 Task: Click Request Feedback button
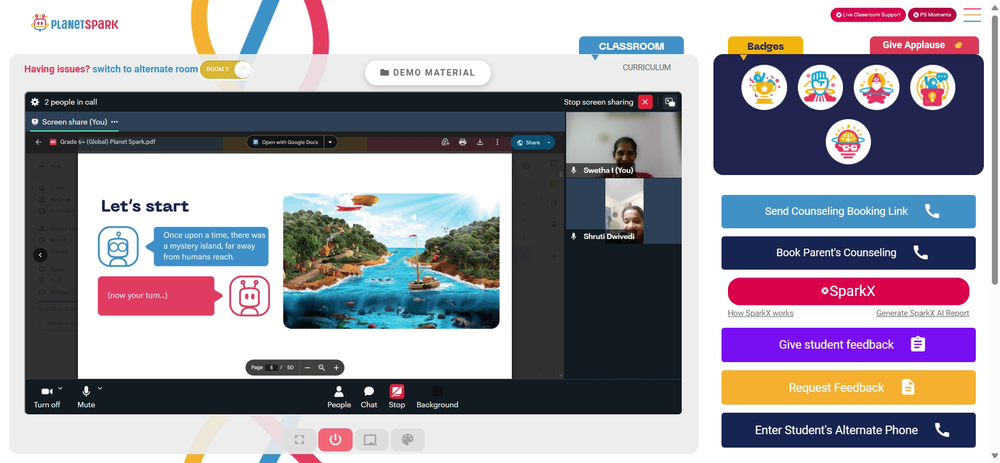point(848,387)
